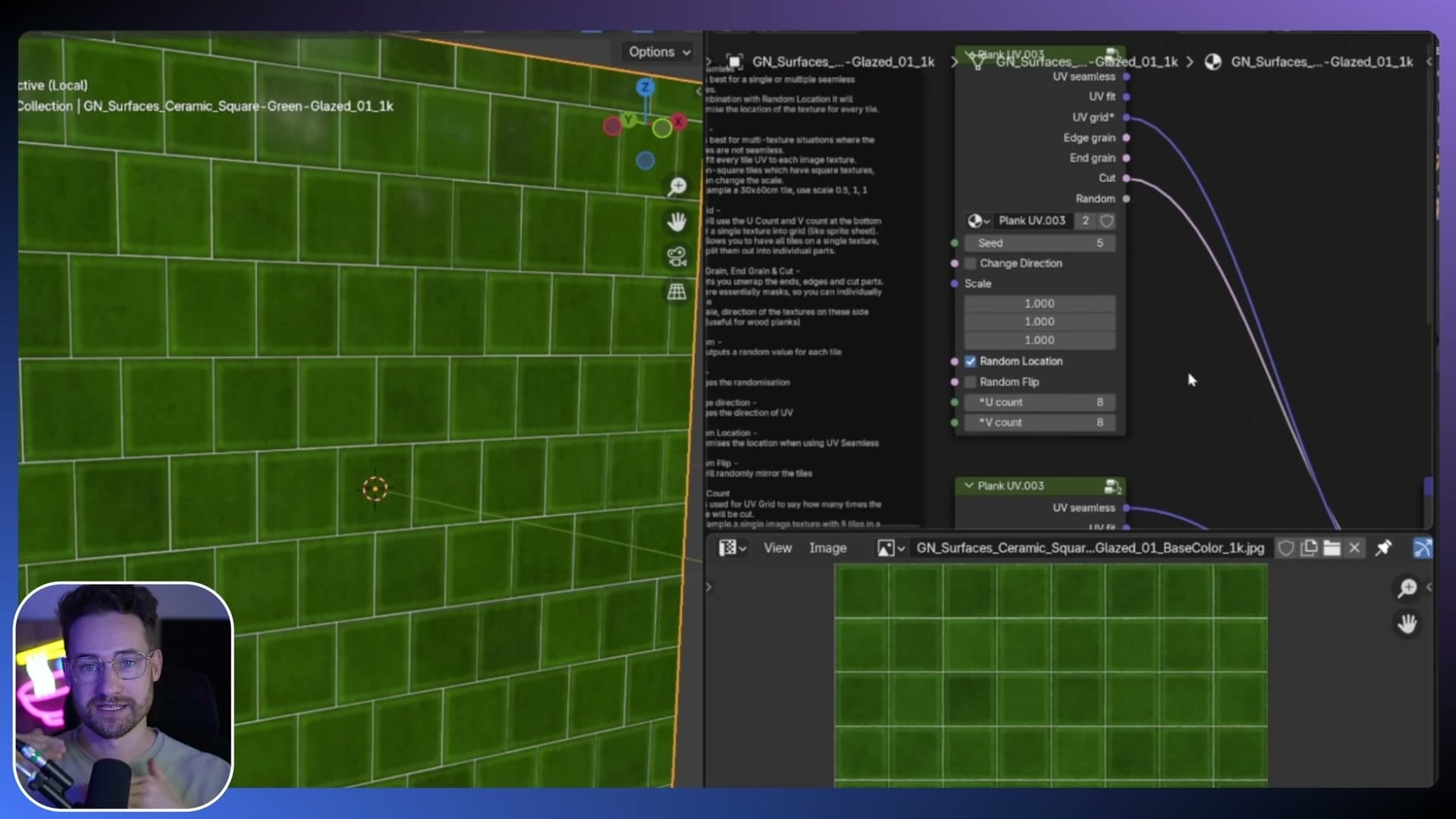Click the user count 2 button
Screen dimensions: 1456x819
coord(1086,221)
